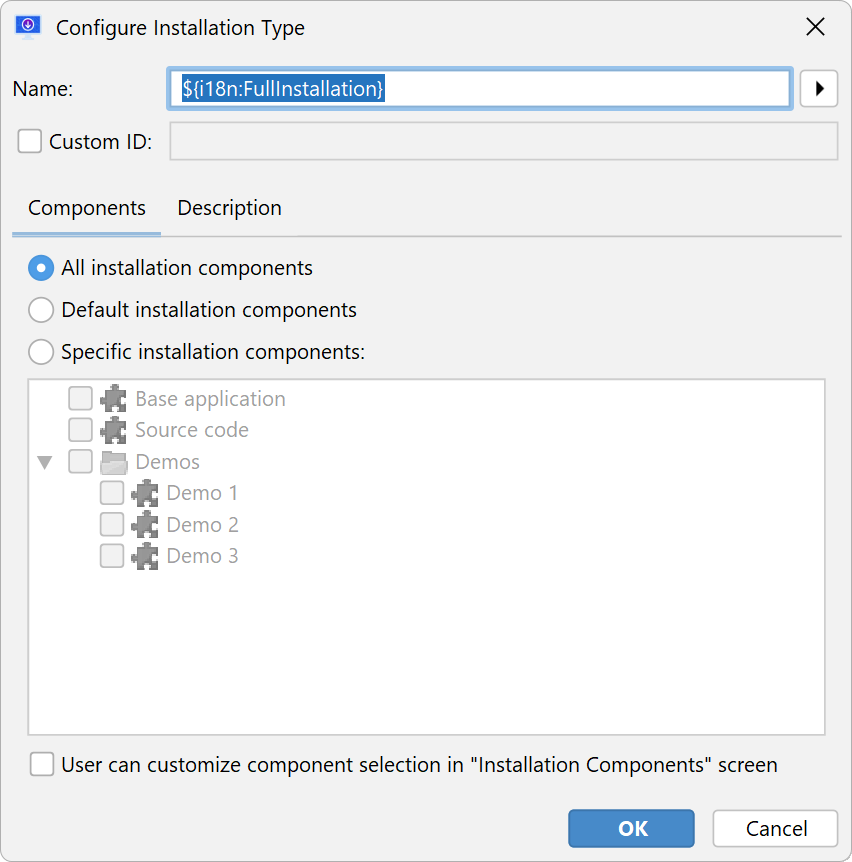Collapse the Demos tree node
This screenshot has height=862, width=852.
click(x=45, y=462)
